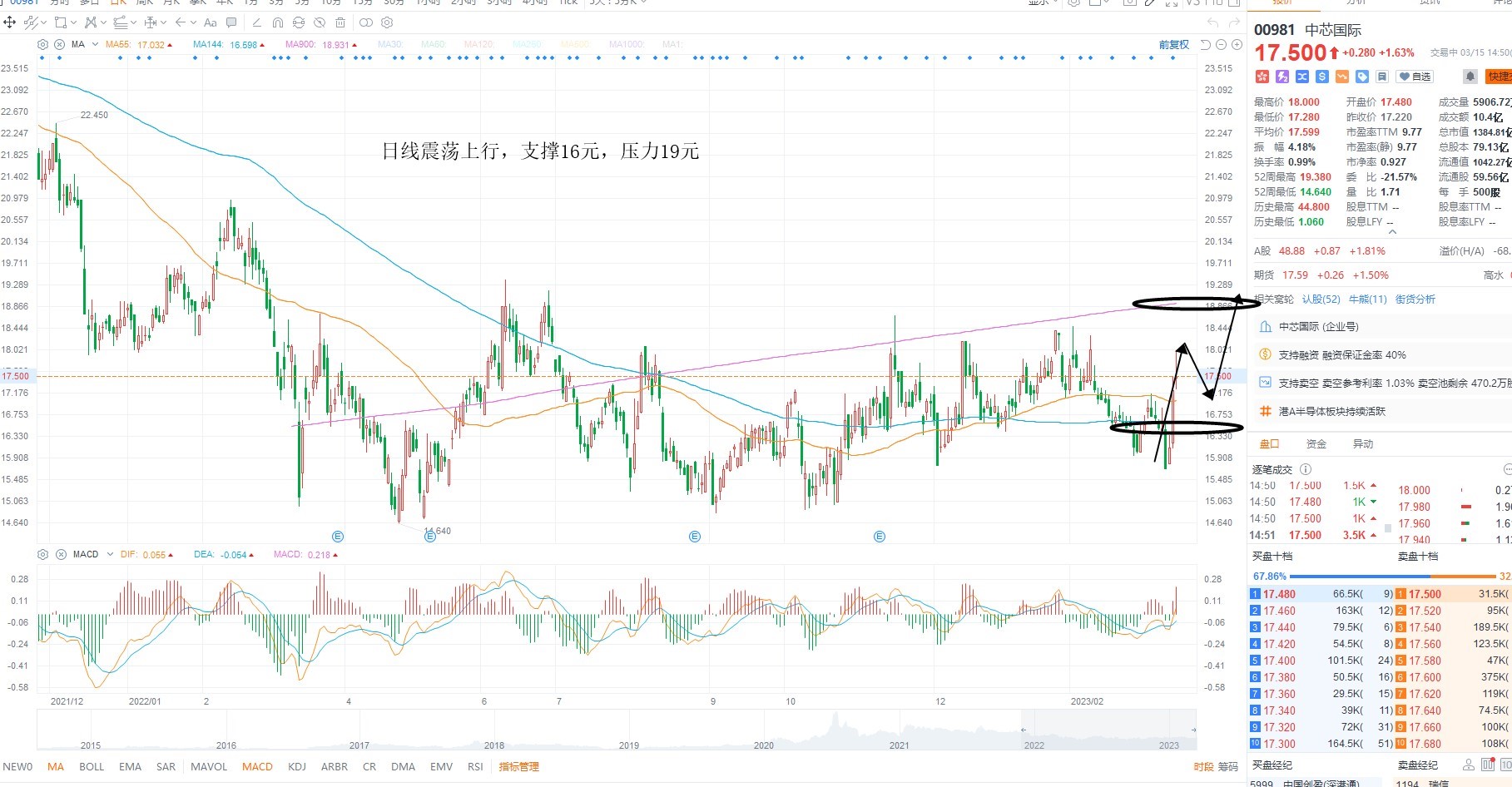Image resolution: width=1512 pixels, height=787 pixels.
Task: Switch to BOLL indicator tab
Action: coord(92,767)
